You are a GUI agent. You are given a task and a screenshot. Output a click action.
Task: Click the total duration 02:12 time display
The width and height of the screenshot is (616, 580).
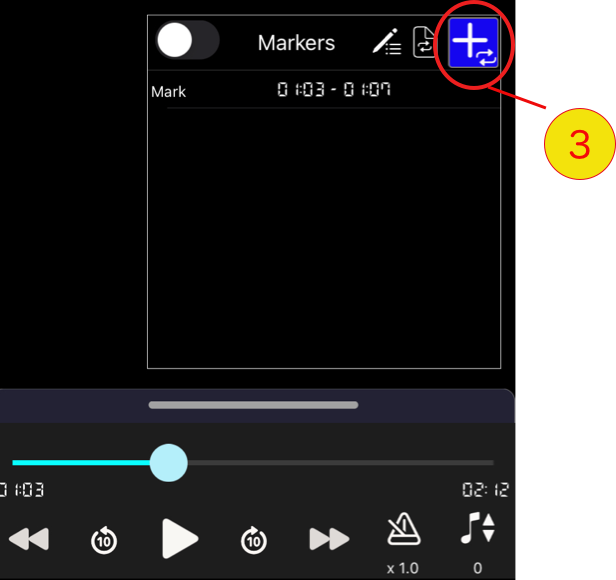coord(486,490)
